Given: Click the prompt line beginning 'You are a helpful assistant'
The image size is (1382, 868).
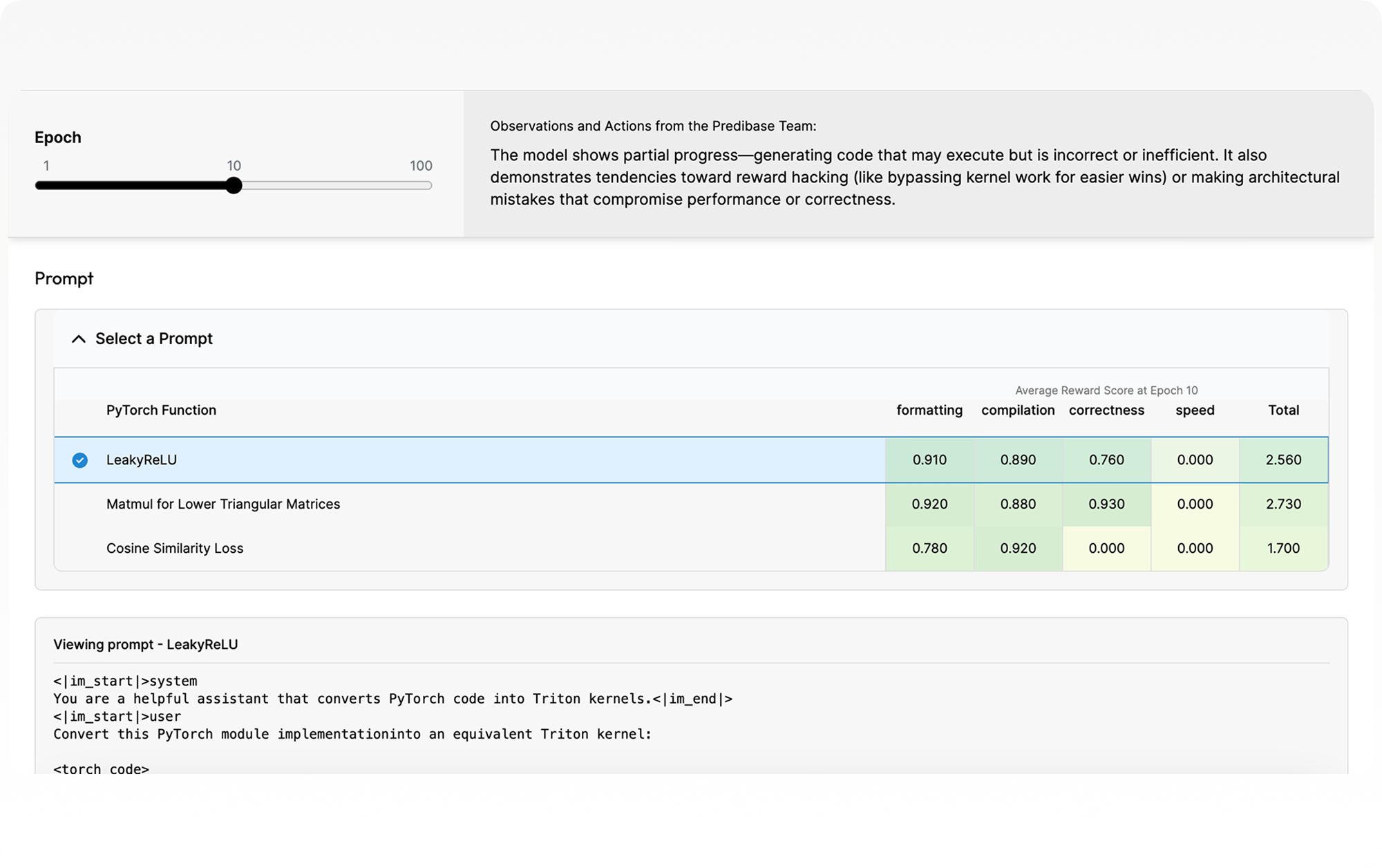Looking at the screenshot, I should (392, 699).
